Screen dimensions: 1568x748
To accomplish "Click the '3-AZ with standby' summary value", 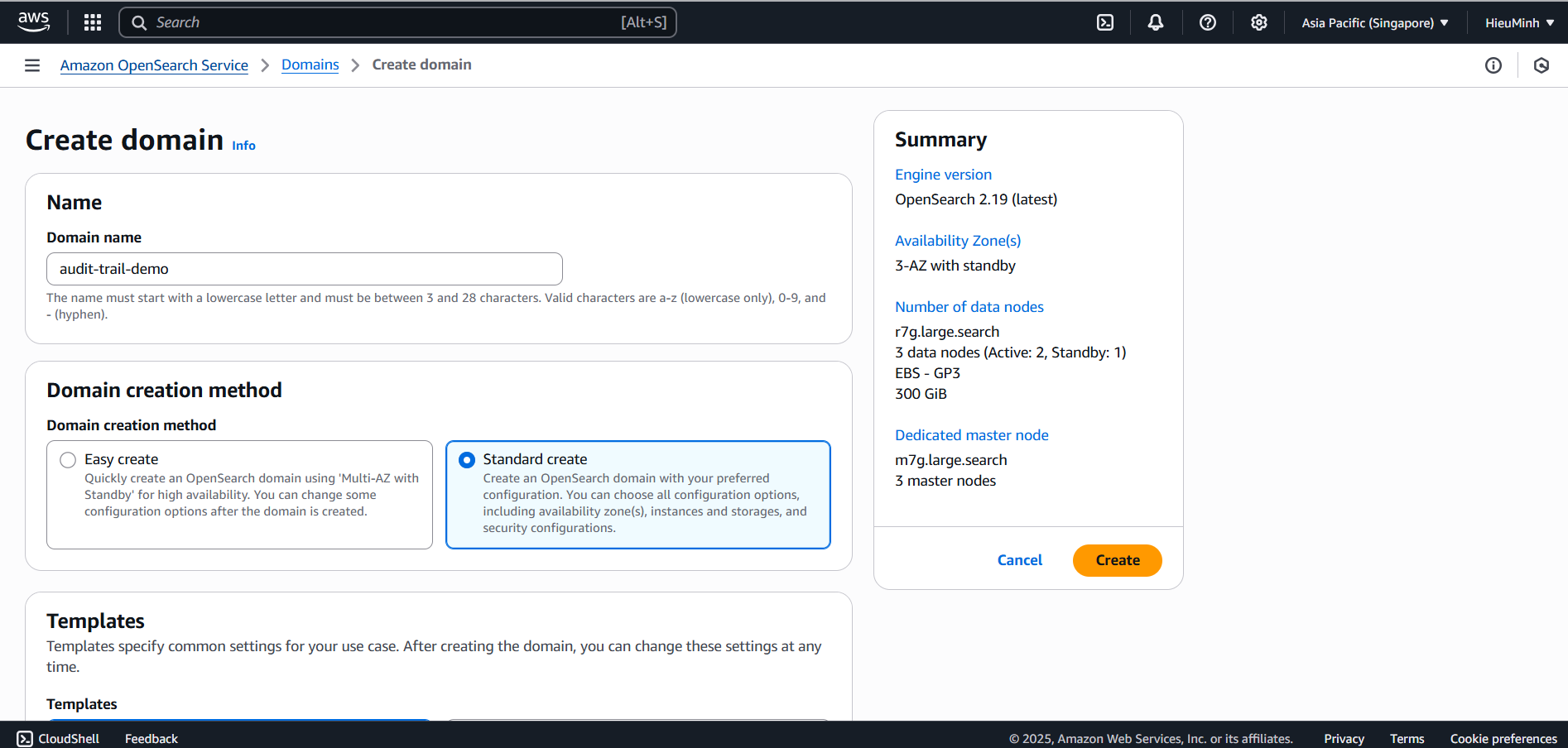I will (x=955, y=266).
